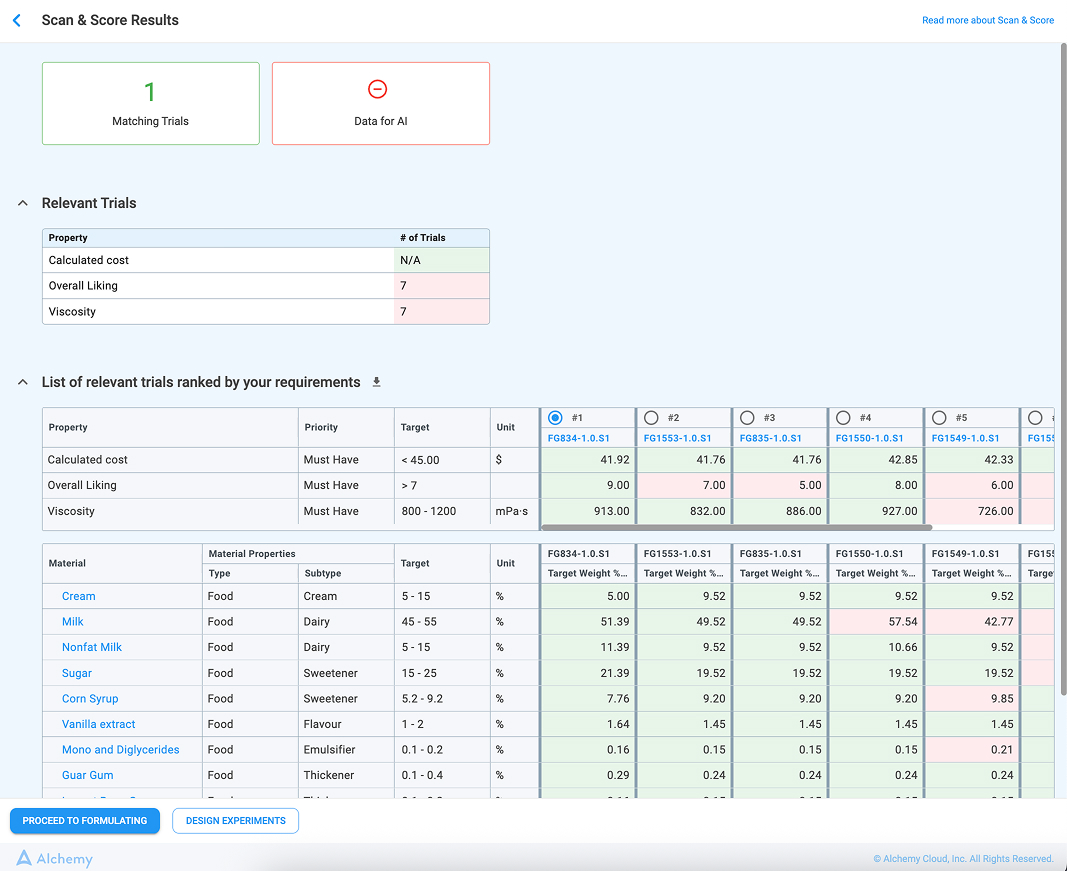Select trial #4 radio button
Image resolution: width=1067 pixels, height=871 pixels.
[x=842, y=417]
